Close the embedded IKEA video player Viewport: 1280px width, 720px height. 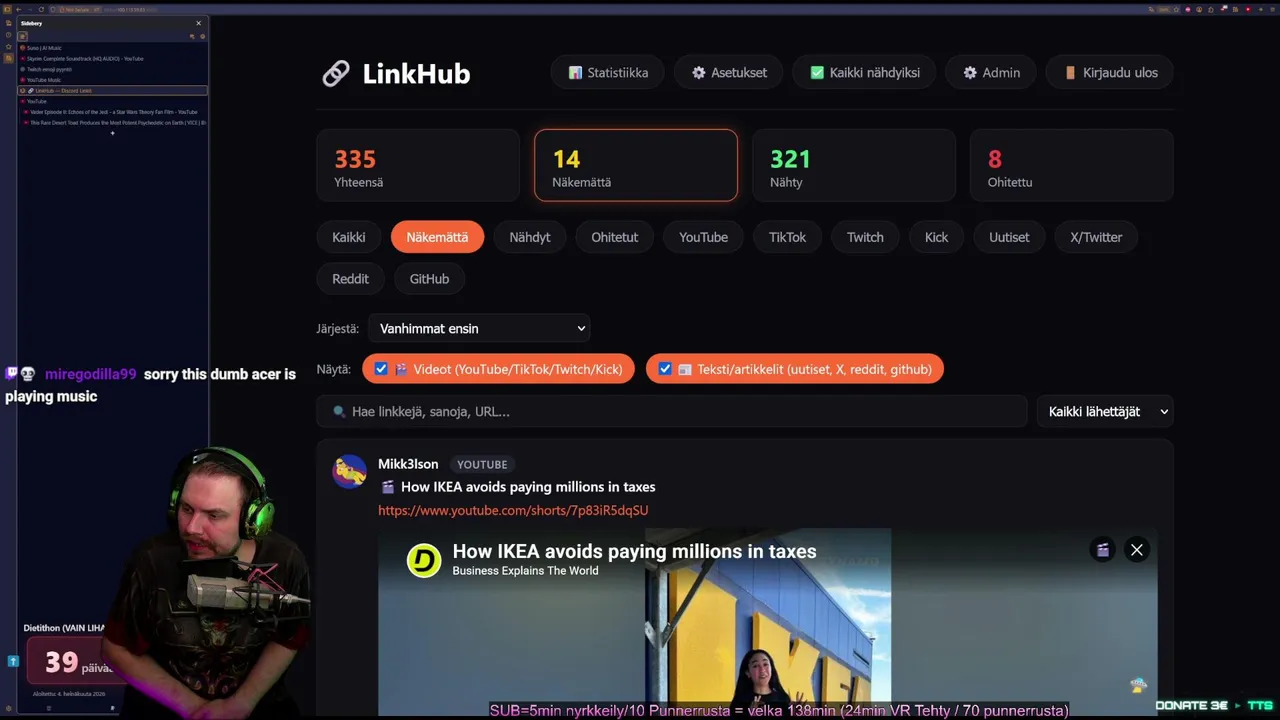pyautogui.click(x=1136, y=549)
